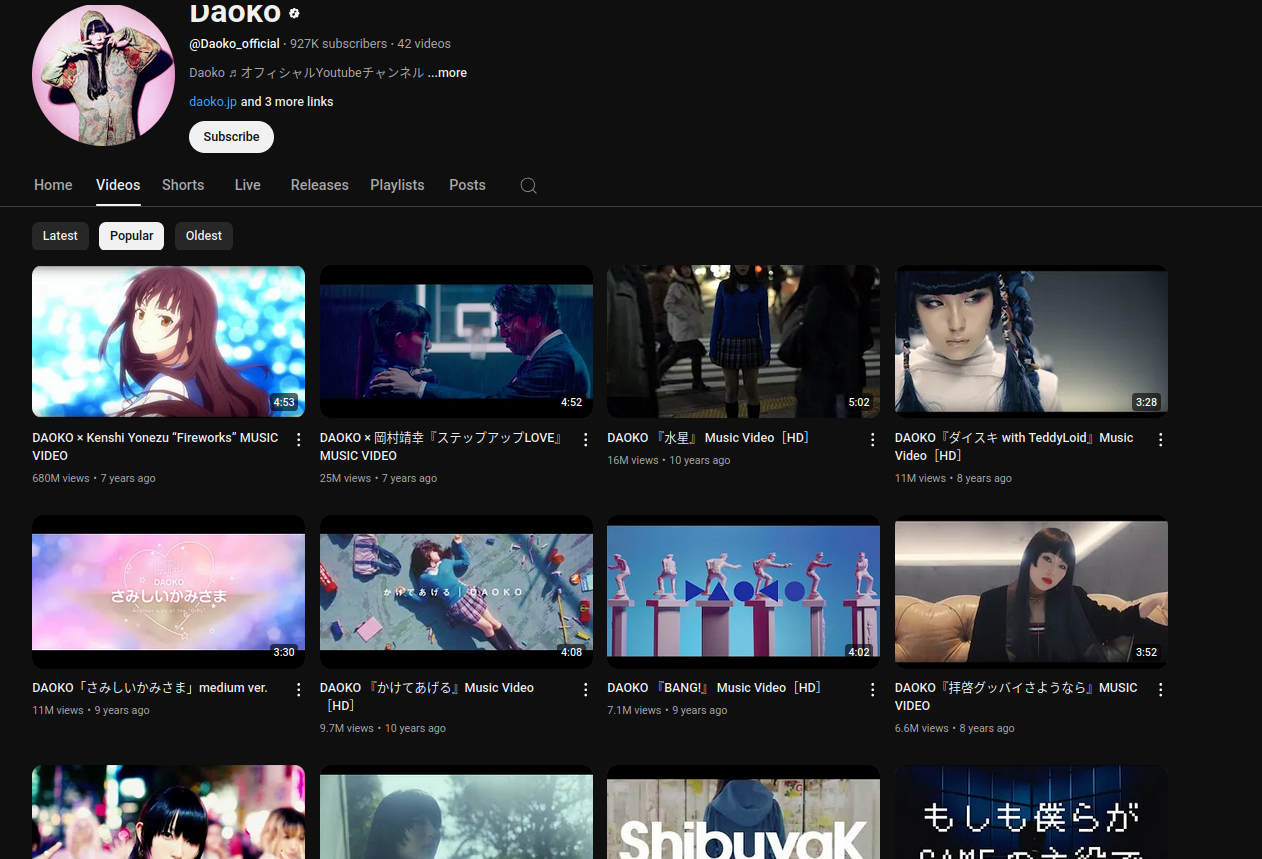Screen dimensions: 1262x859
Task: Open BANG! Music Video [HD] title
Action: (x=715, y=688)
